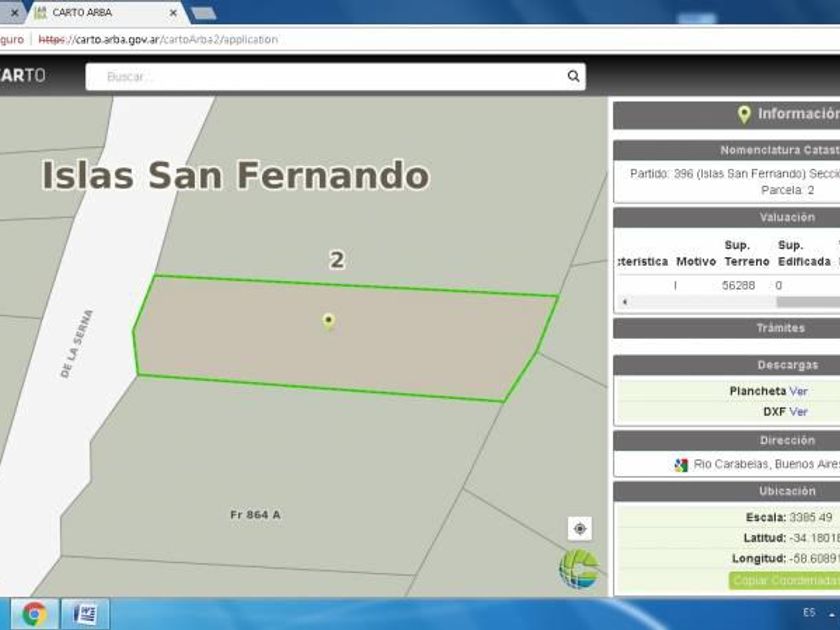Click the CARTO logo
840x630 pixels.
22,76
